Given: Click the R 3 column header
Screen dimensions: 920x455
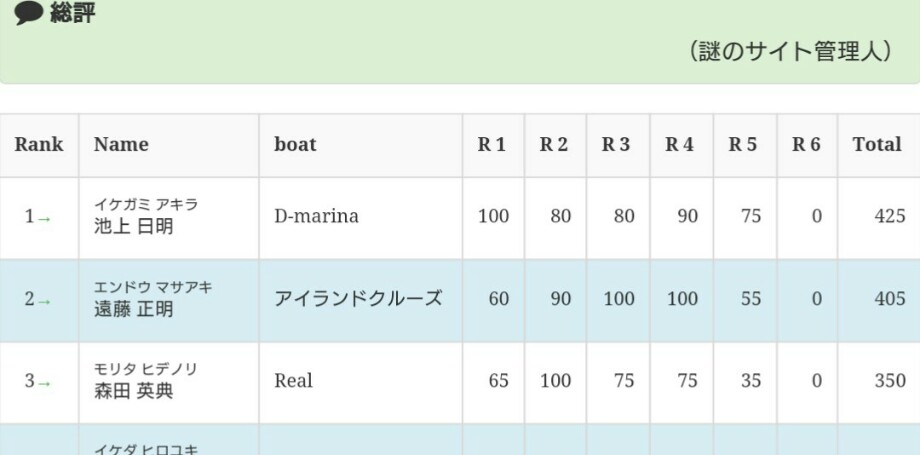Looking at the screenshot, I should (x=618, y=145).
